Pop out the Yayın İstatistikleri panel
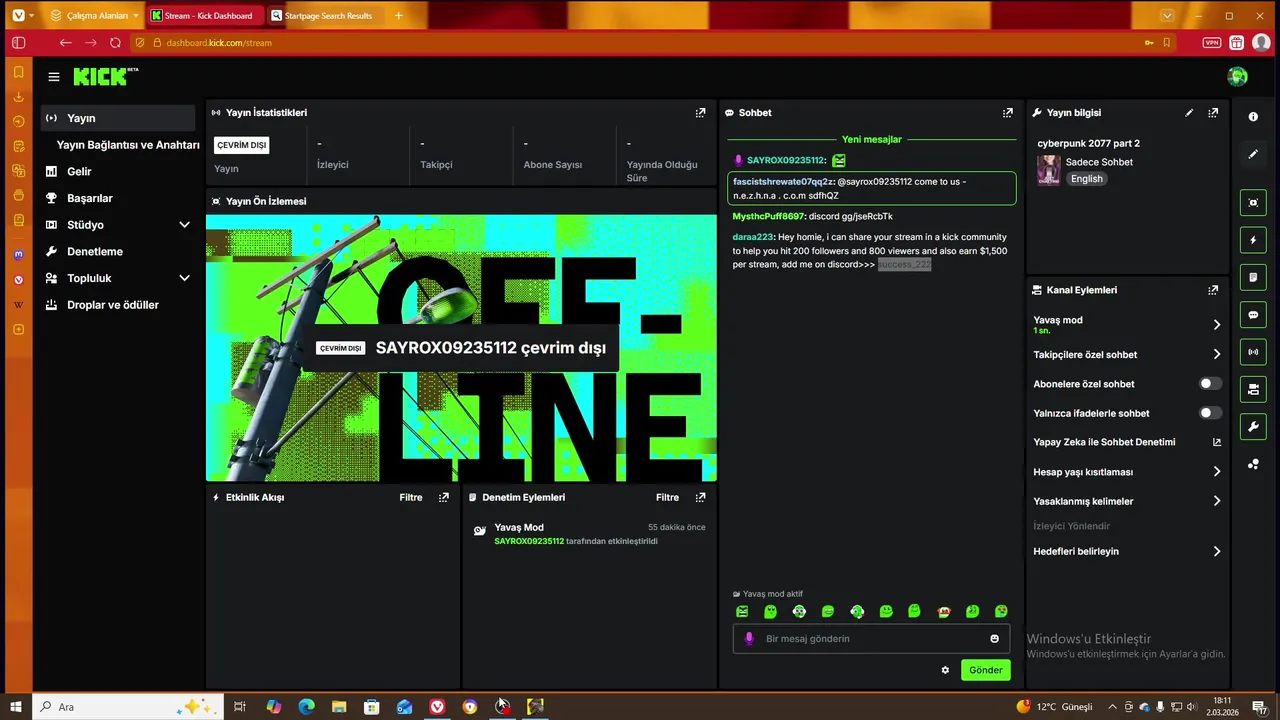The height and width of the screenshot is (720, 1280). coord(700,113)
